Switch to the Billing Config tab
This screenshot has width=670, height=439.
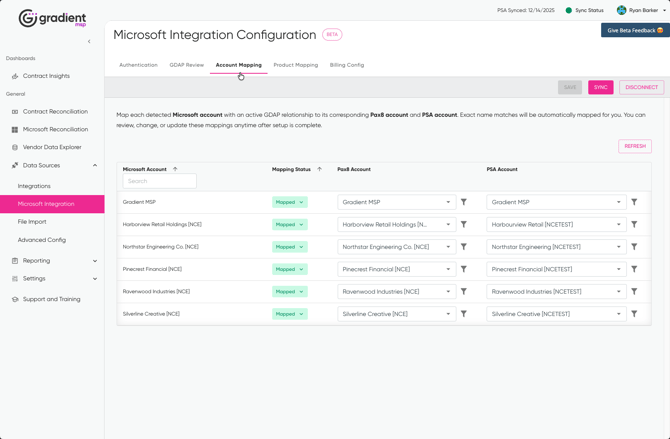coord(347,65)
